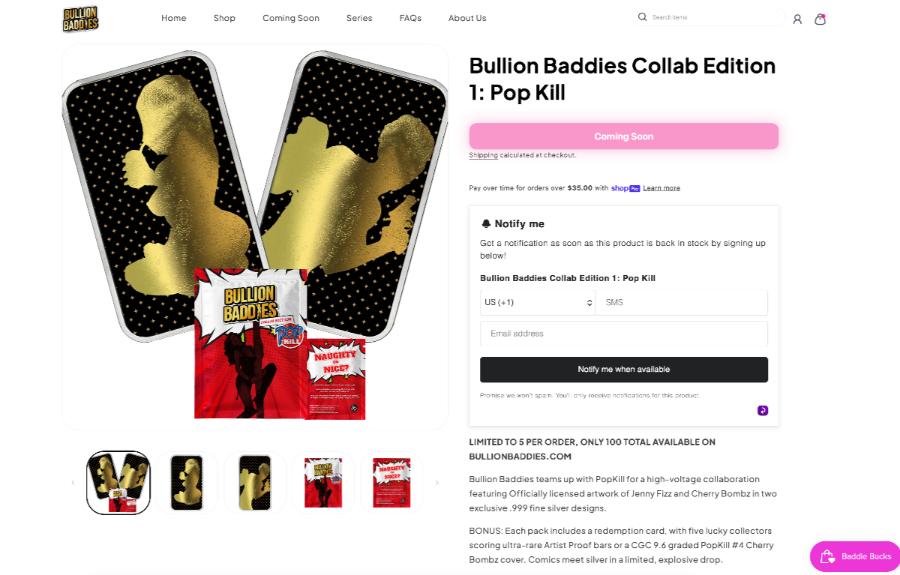Follow the Shop Pay Learn more link
The height and width of the screenshot is (575, 900).
coord(661,188)
